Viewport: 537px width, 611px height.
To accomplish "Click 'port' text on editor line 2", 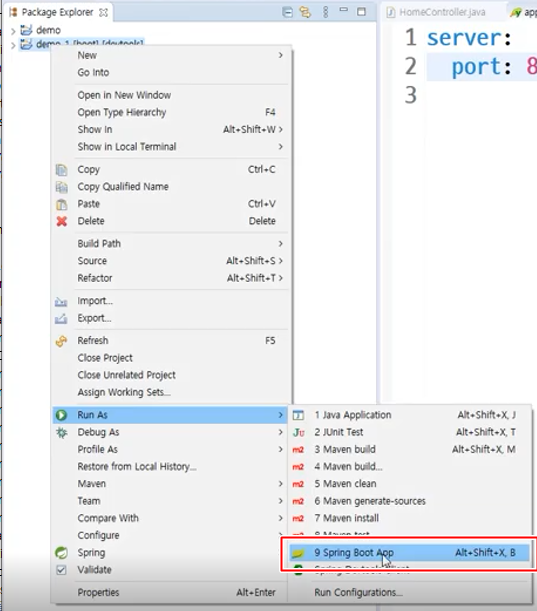I will point(476,67).
